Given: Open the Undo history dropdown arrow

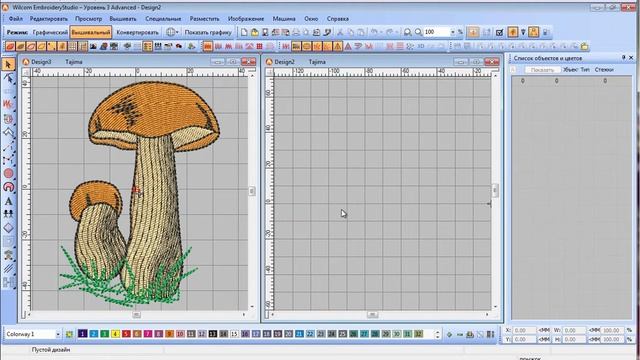Looking at the screenshot, I should [x=381, y=32].
